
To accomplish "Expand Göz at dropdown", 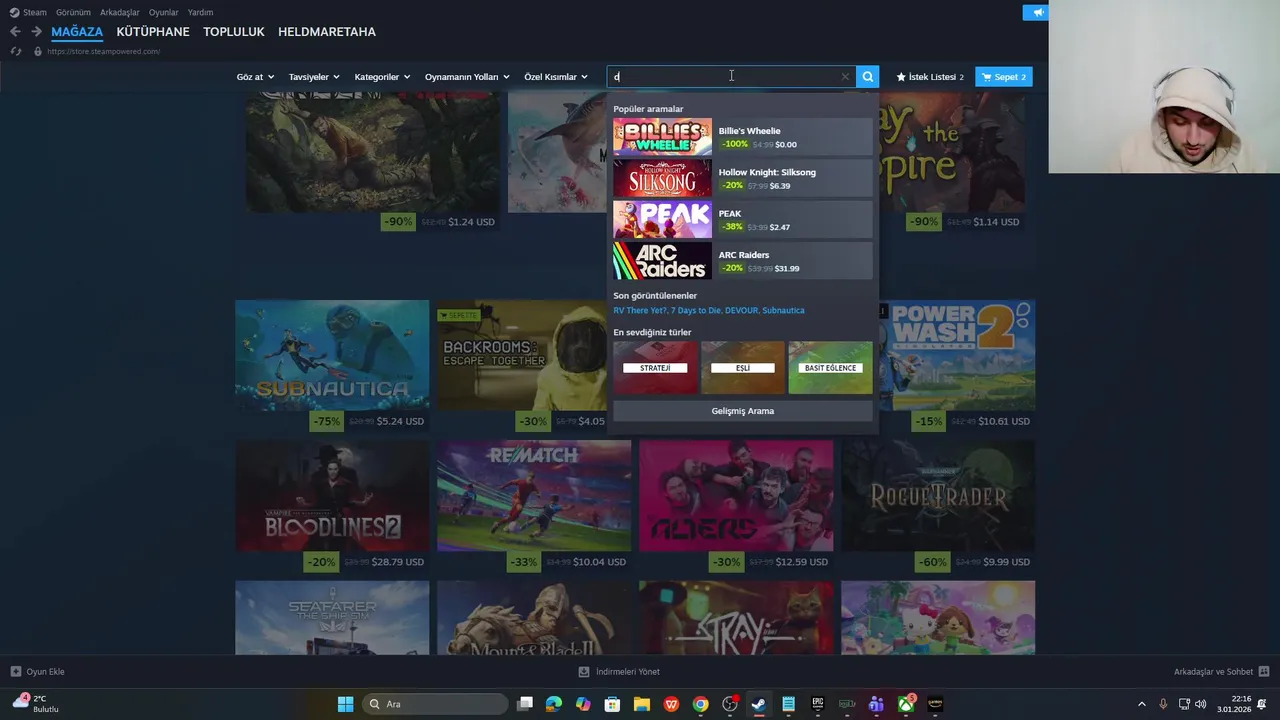I will (x=255, y=77).
